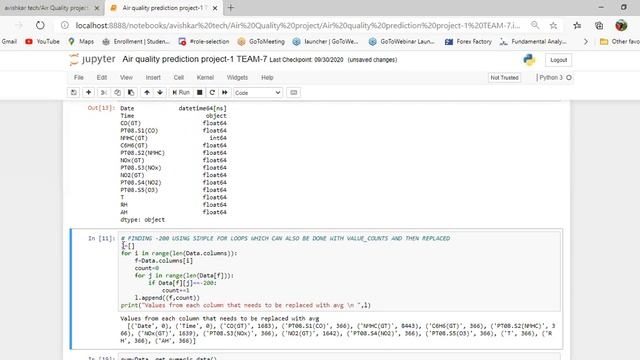Screen dimensions: 640x360
Task: Bookmark this page with star icon
Action: point(553,25)
